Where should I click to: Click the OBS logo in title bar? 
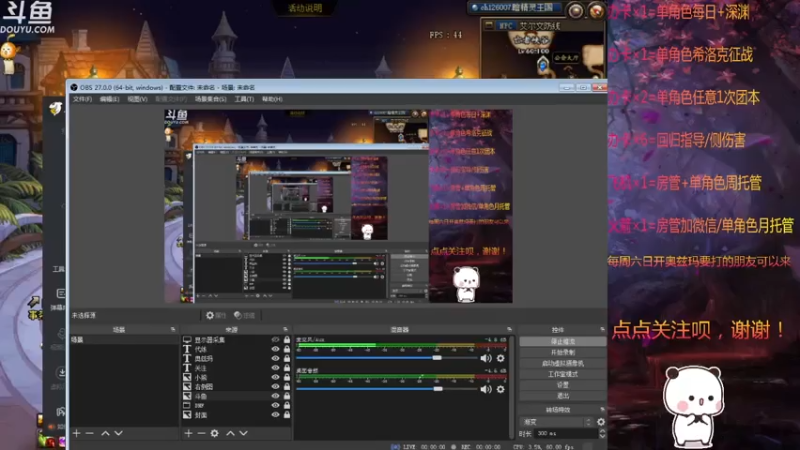74,88
